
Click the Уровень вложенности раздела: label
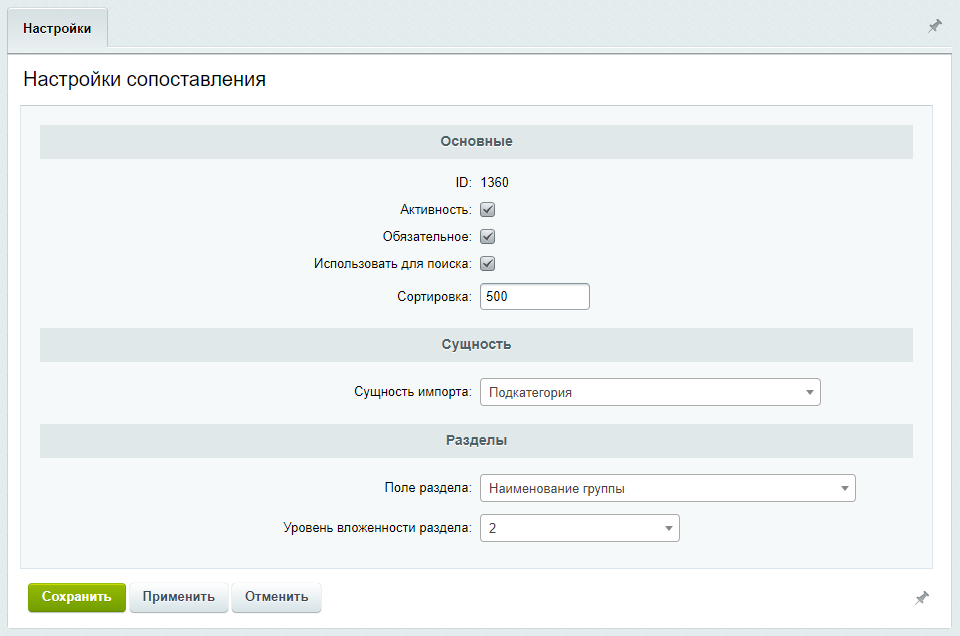[x=377, y=528]
